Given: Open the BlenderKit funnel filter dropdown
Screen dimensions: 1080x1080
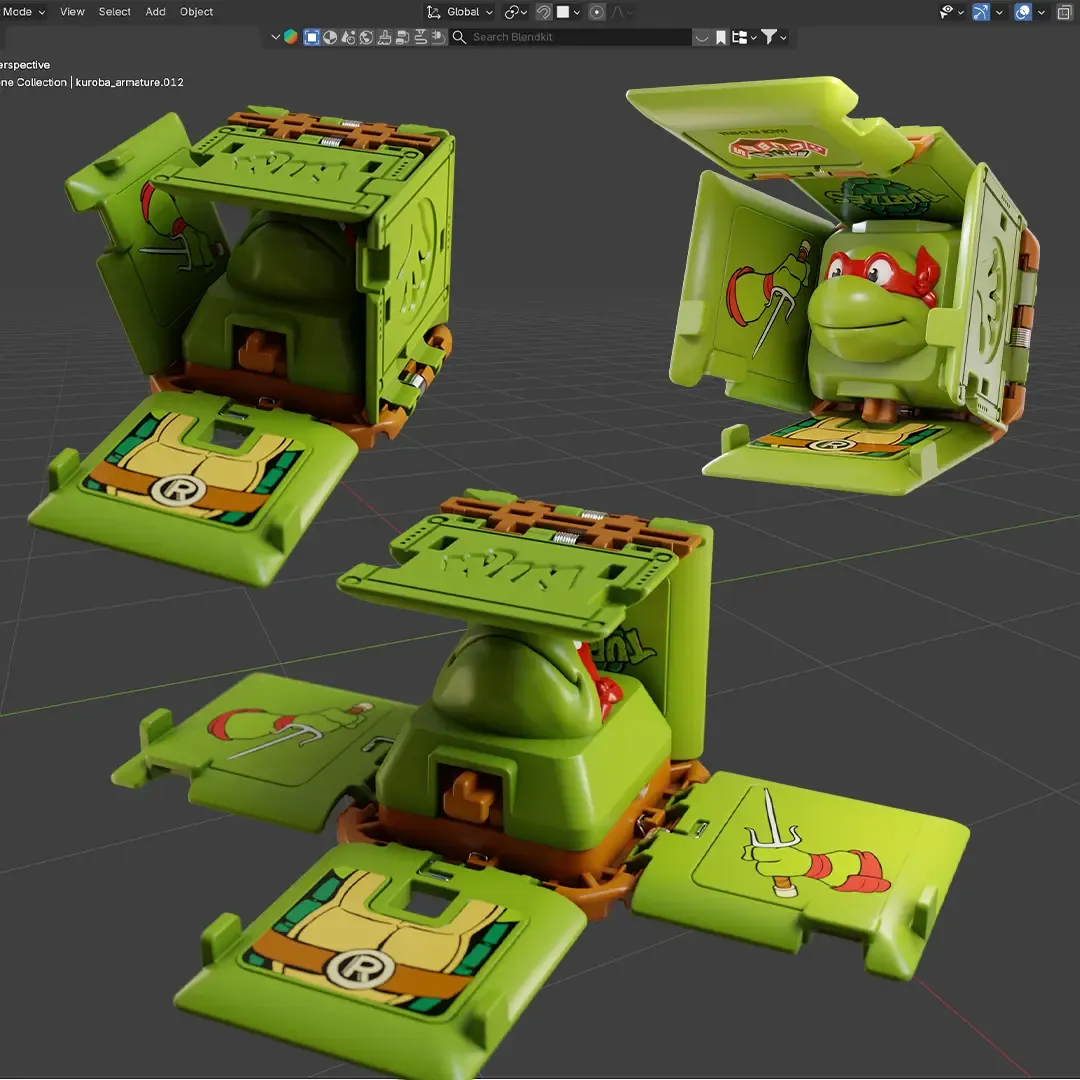Looking at the screenshot, I should (x=773, y=37).
